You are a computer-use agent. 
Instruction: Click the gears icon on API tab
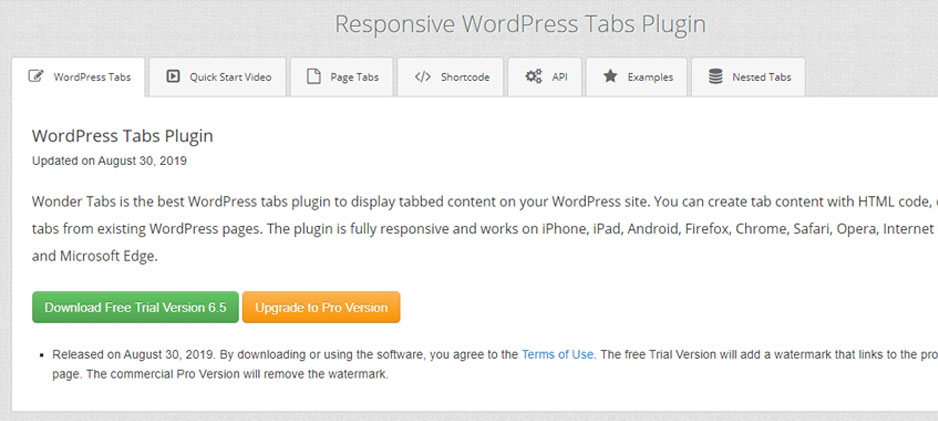tap(534, 77)
